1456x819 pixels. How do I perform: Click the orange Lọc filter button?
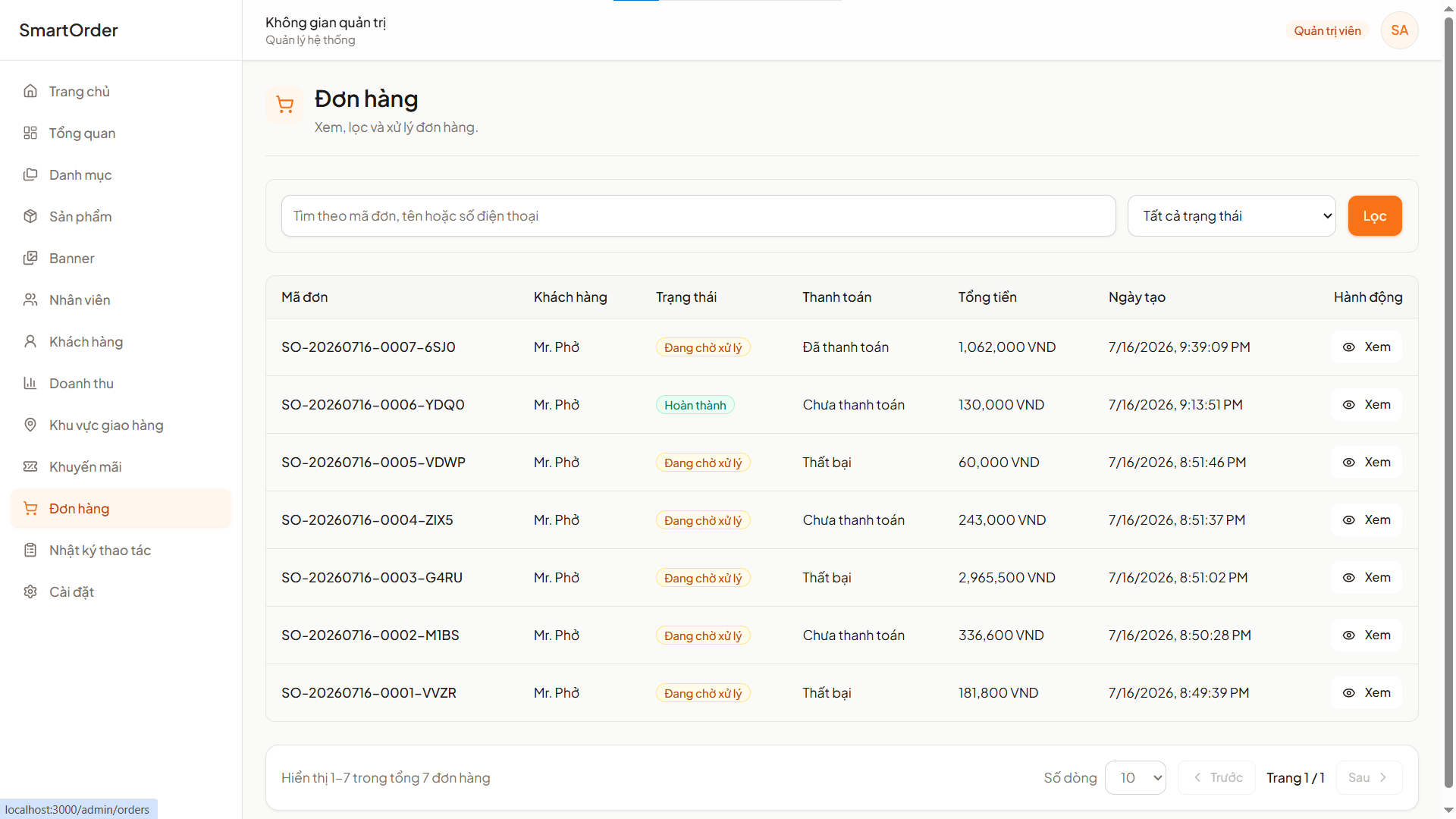tap(1374, 216)
